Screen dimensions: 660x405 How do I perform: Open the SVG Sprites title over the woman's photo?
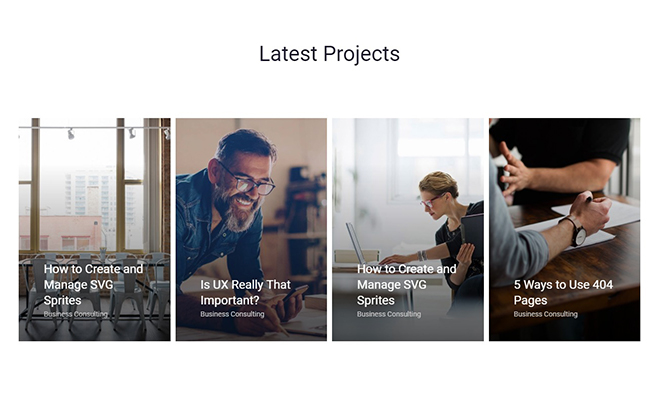407,285
